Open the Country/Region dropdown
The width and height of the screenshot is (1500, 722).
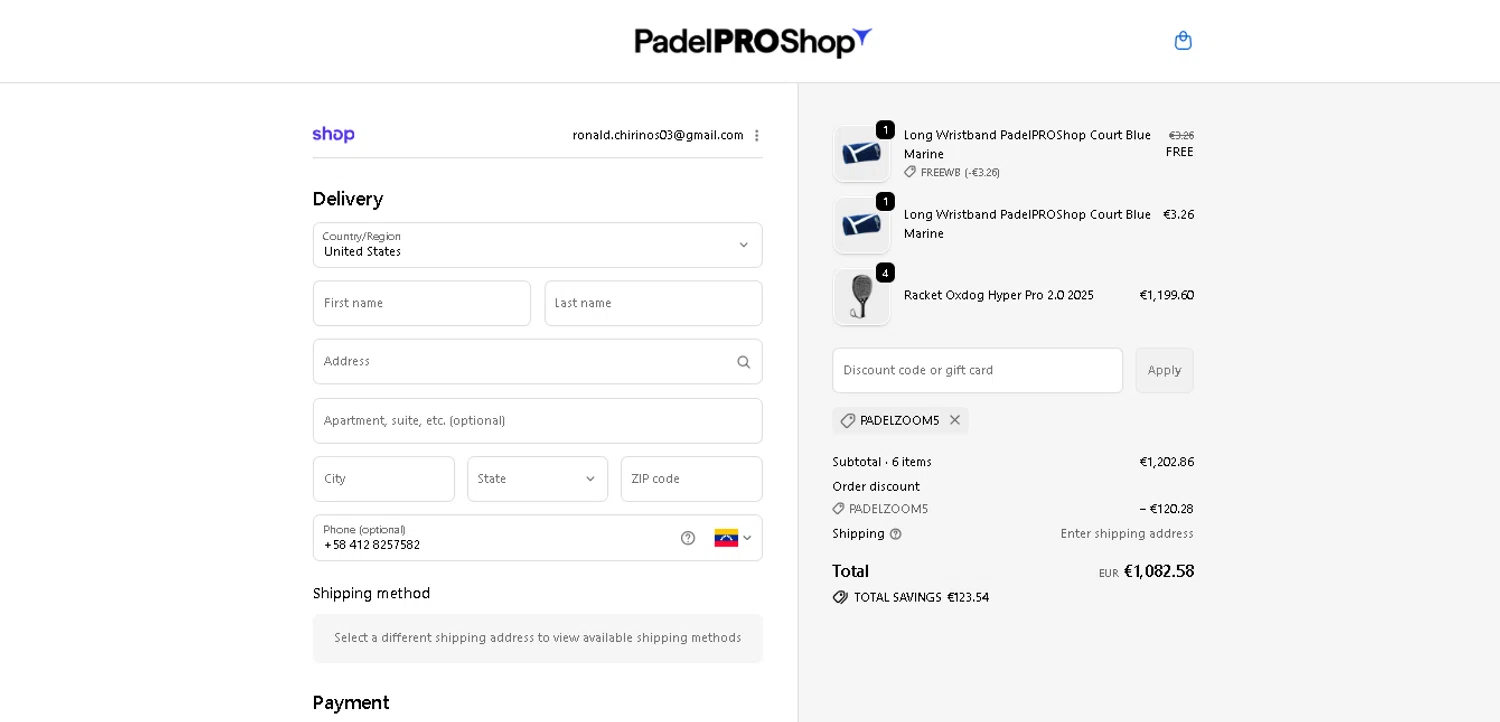[537, 245]
